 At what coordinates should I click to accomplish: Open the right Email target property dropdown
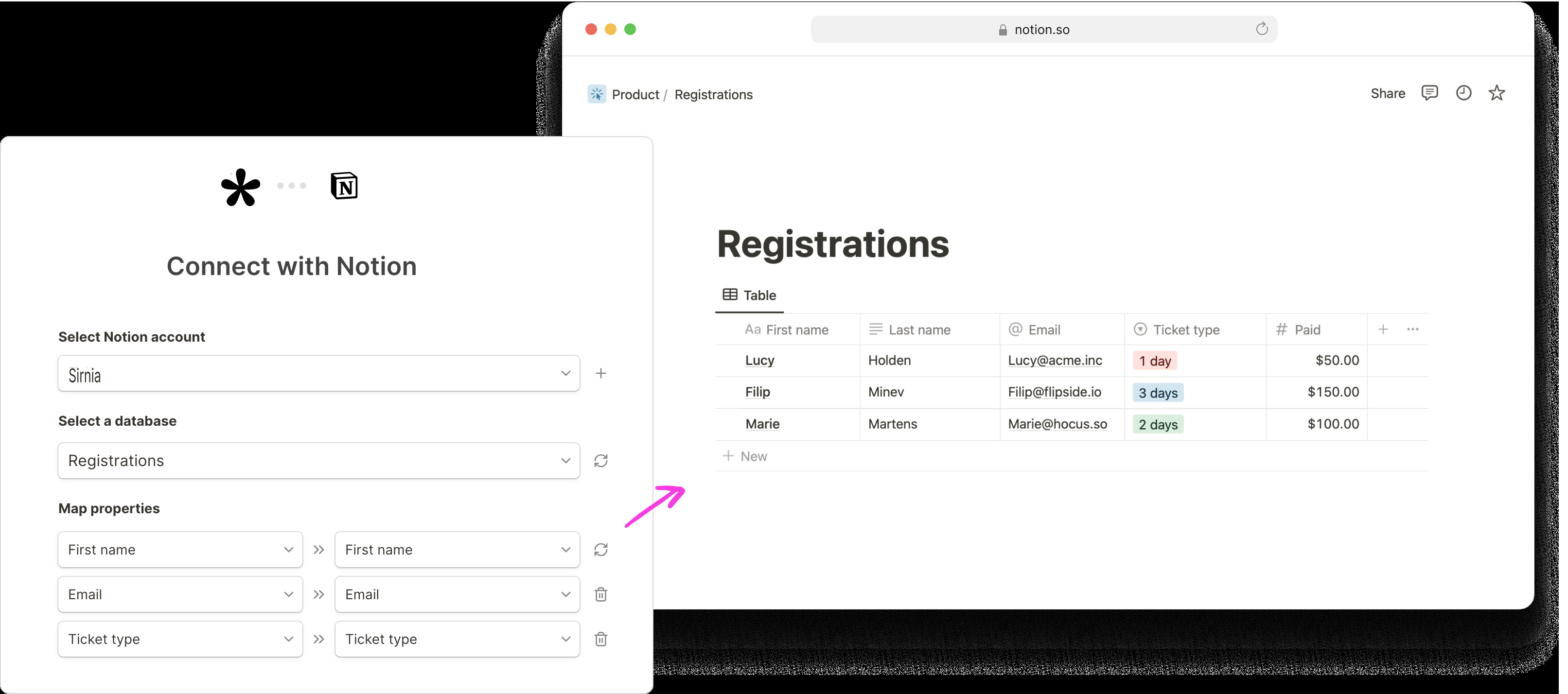click(457, 594)
